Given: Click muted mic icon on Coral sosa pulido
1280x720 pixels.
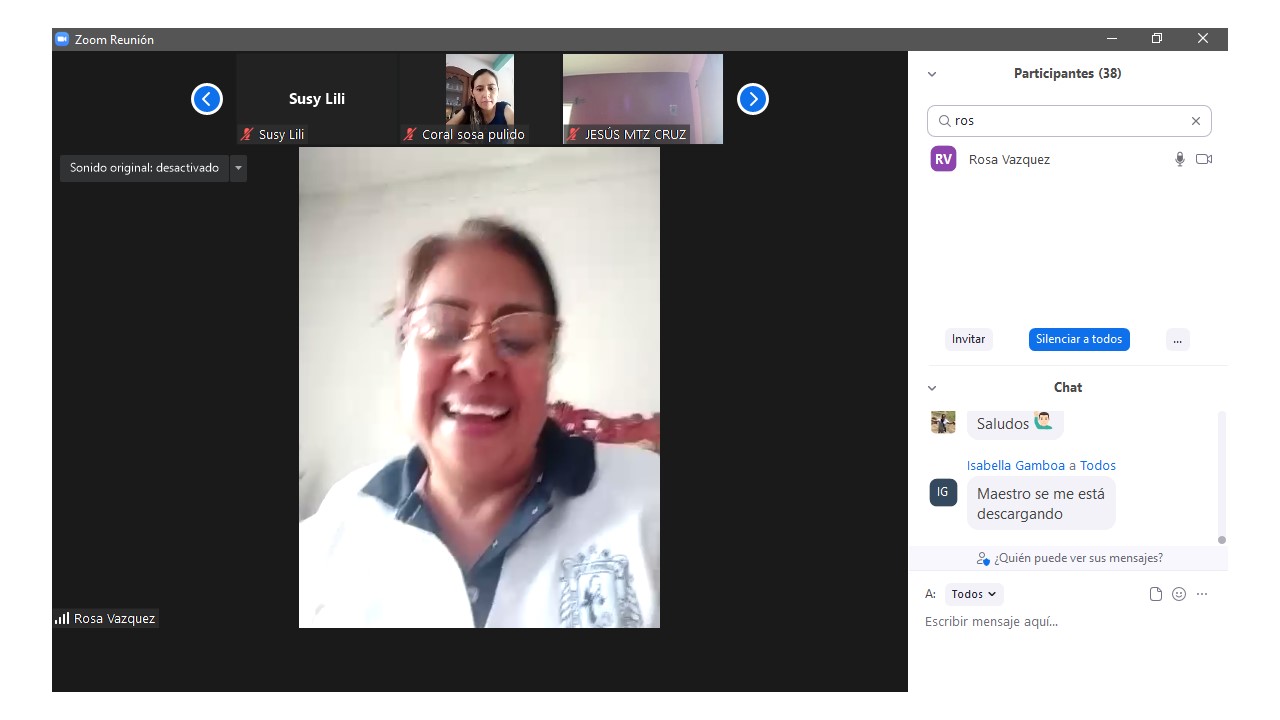Looking at the screenshot, I should click(x=410, y=134).
